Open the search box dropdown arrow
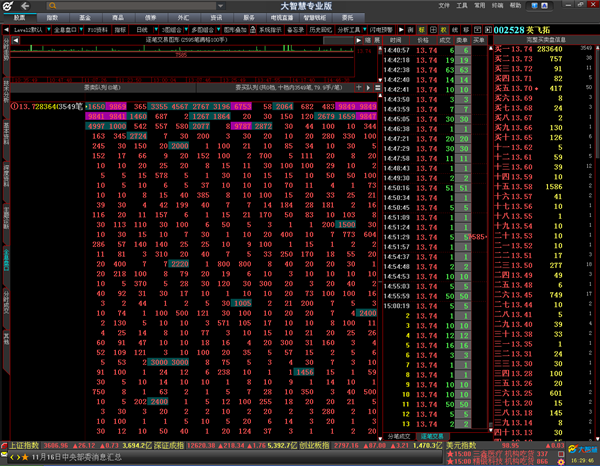600x466 pixels. click(220, 6)
